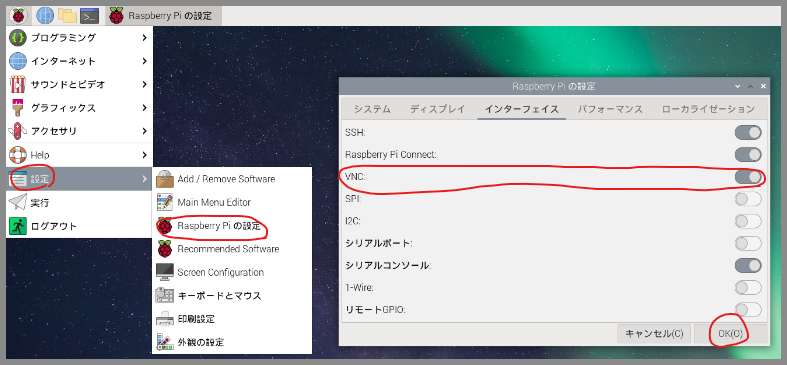Image resolution: width=787 pixels, height=365 pixels.
Task: Expand the サウンドとビデオ submenu arrow
Action: pos(145,84)
